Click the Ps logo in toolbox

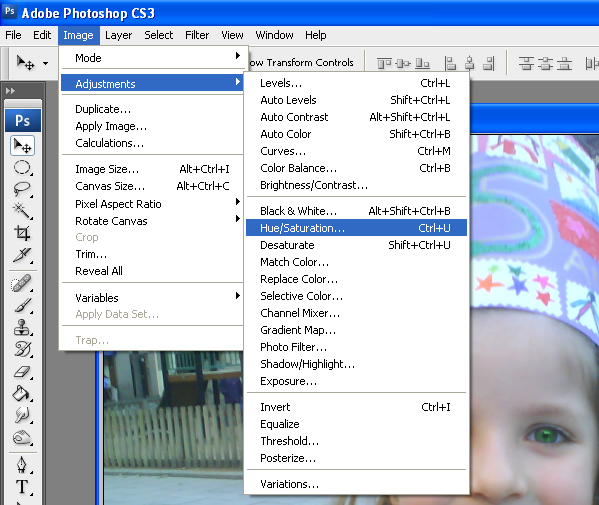[23, 120]
